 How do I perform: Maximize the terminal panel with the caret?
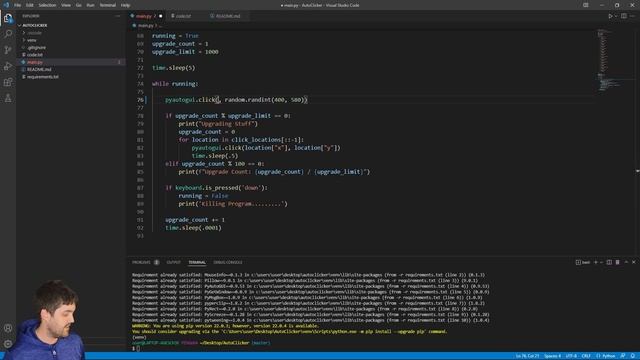626,262
